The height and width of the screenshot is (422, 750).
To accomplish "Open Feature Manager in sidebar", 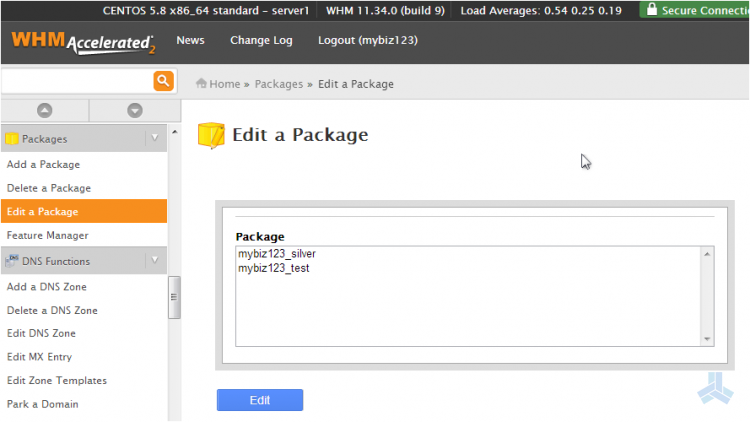I will pos(47,235).
